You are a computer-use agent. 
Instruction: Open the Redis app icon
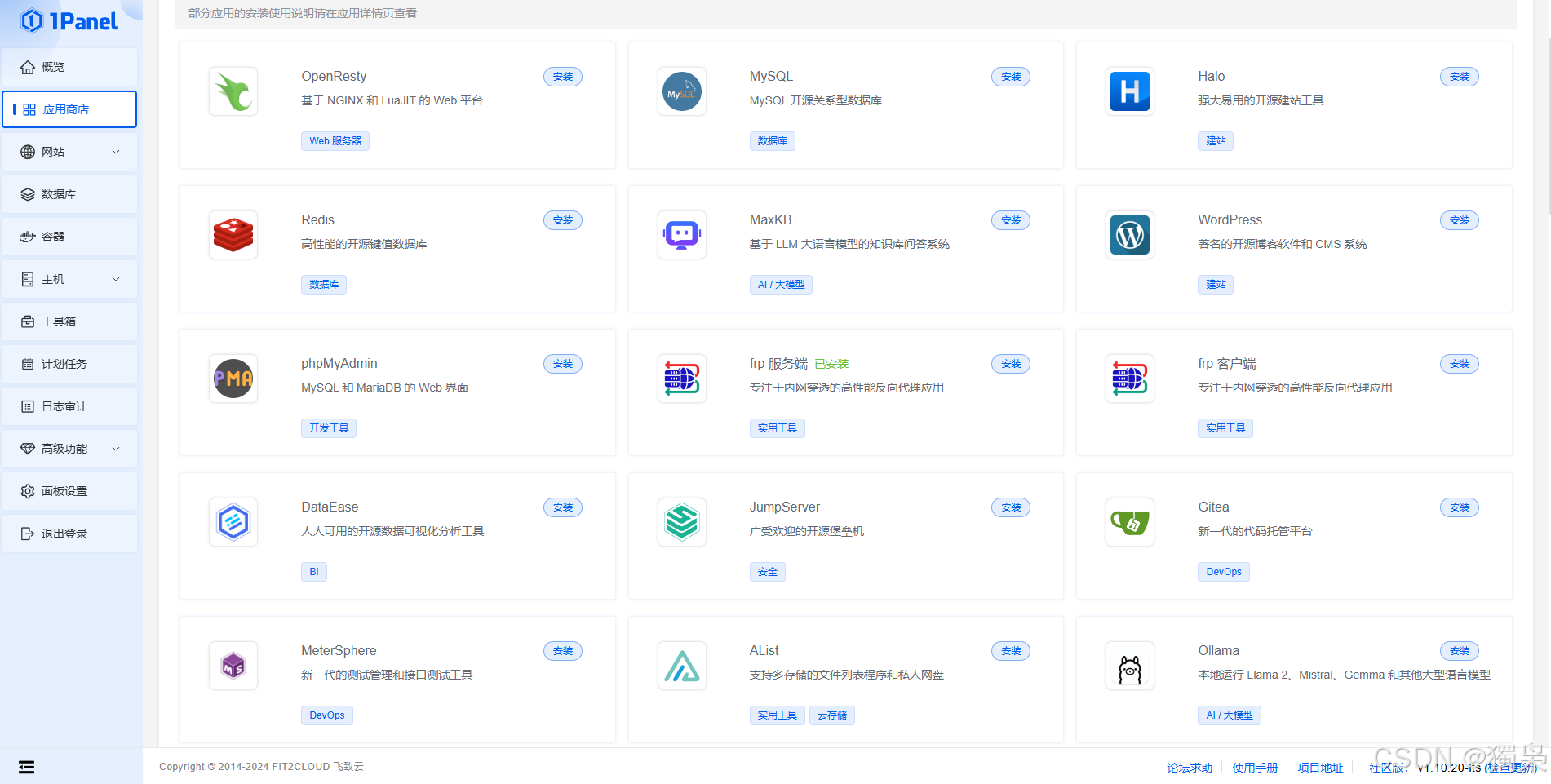coord(233,235)
